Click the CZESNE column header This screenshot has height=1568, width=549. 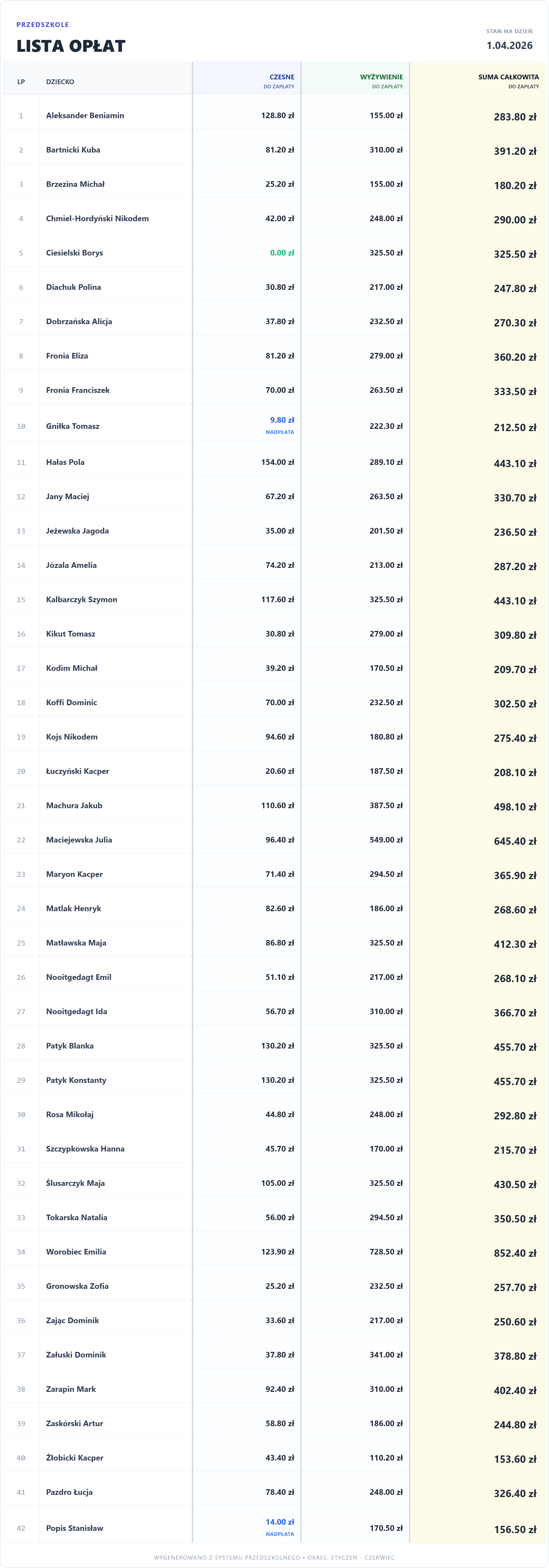coord(281,77)
